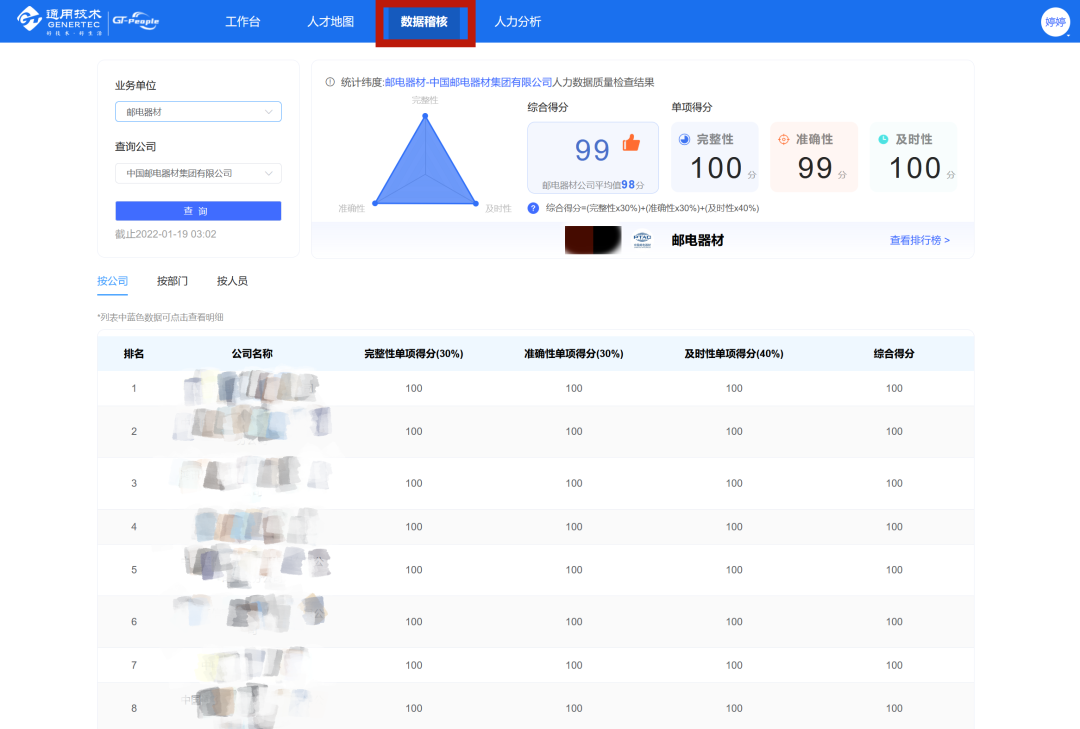The width and height of the screenshot is (1080, 729).
Task: Open the user avatar in the top right
Action: [1055, 22]
